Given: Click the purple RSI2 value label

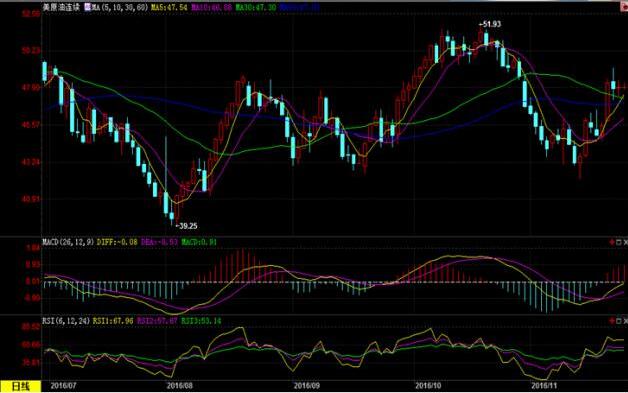Looking at the screenshot, I should tap(157, 321).
